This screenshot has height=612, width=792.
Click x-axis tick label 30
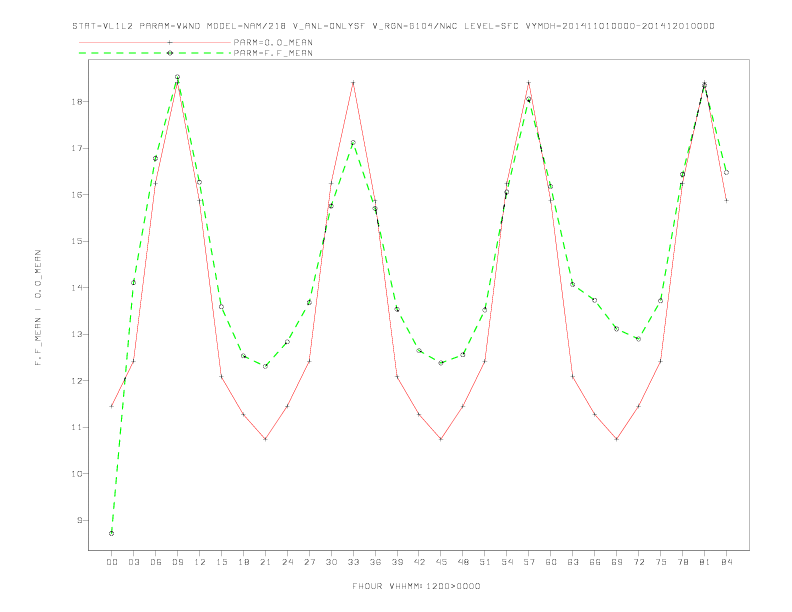331,562
